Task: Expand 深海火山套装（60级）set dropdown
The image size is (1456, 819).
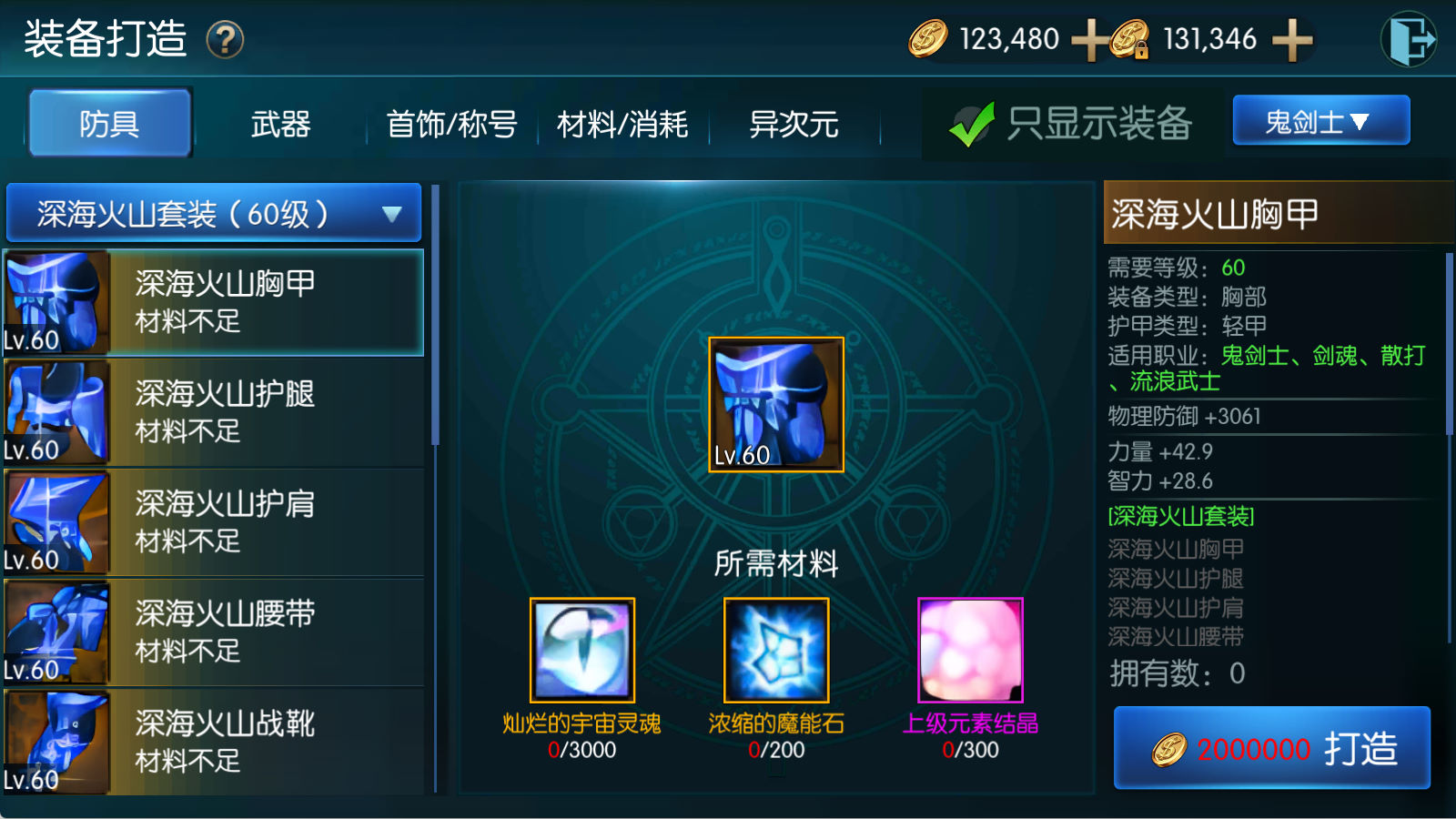Action: click(214, 214)
